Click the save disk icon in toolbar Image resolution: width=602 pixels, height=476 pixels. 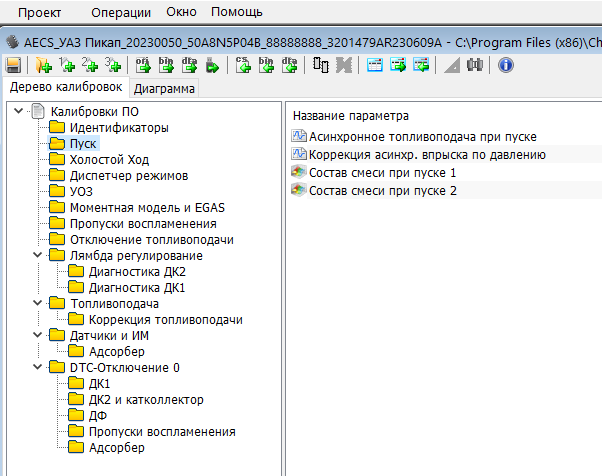tap(13, 65)
